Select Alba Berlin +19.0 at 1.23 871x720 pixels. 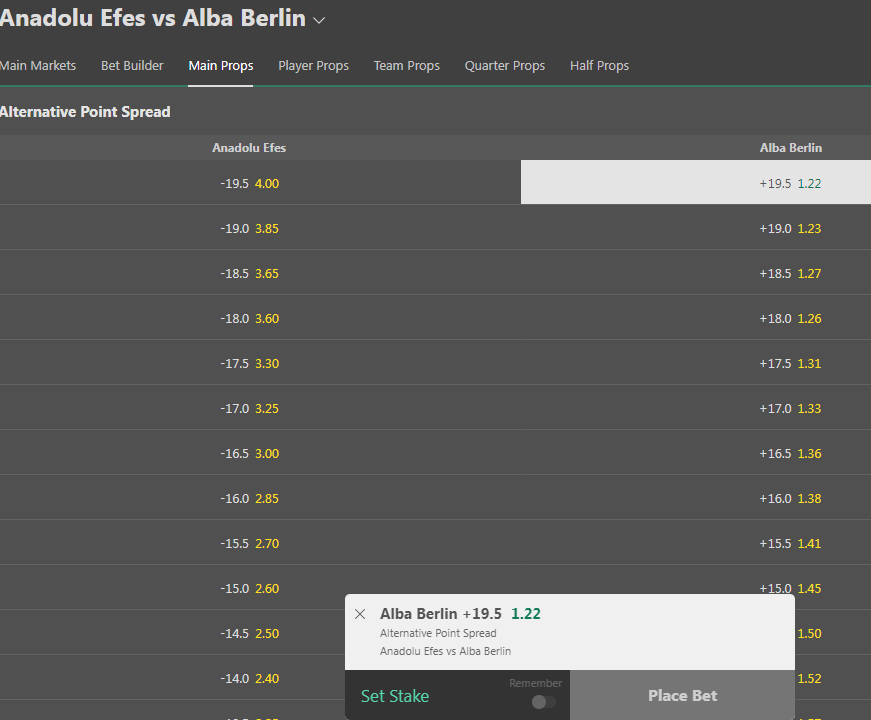[x=696, y=228]
